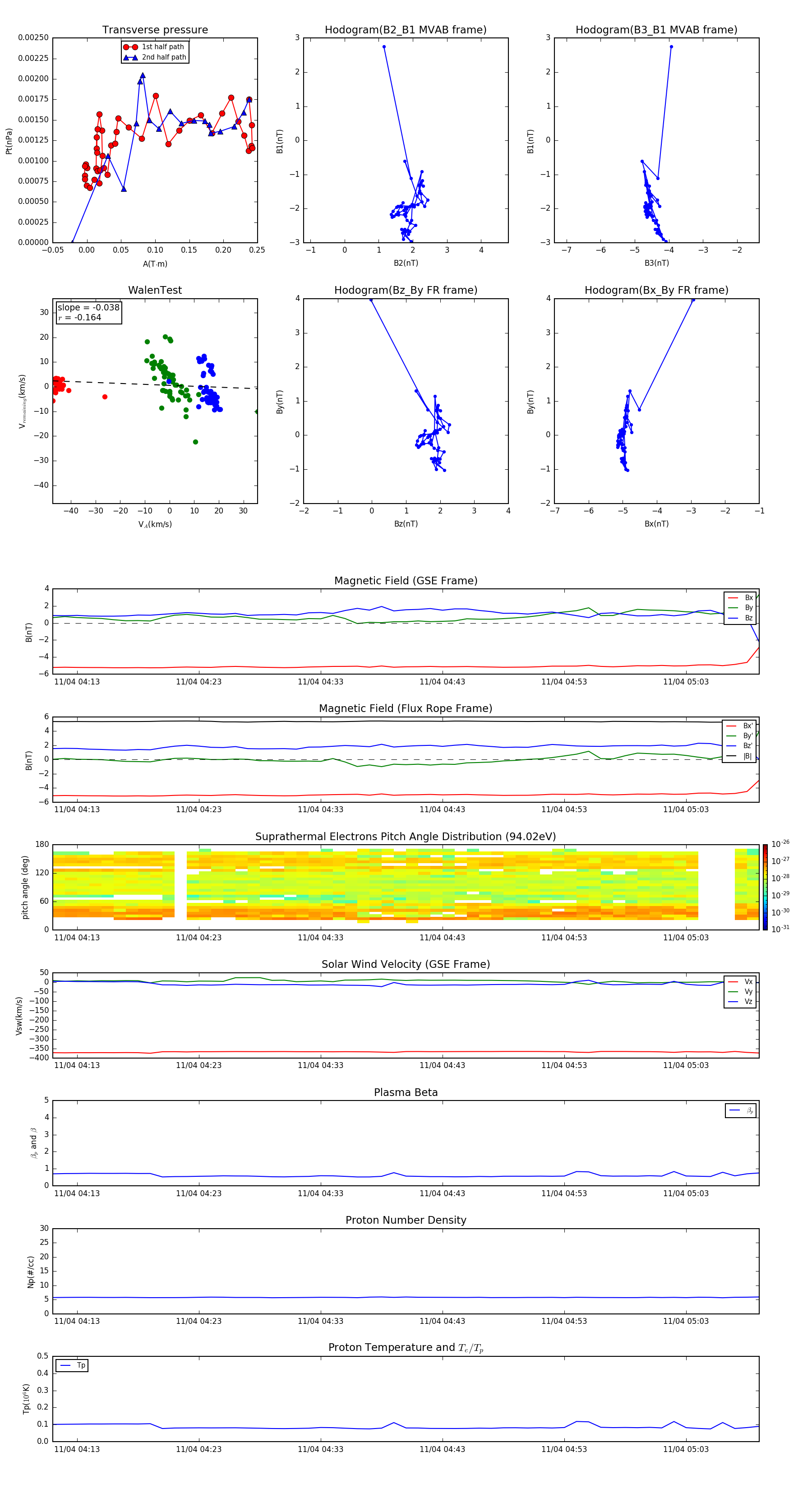The image size is (812, 1489).
Task: Click the highest blue triangle in Transverse pressure plot
Action: tap(143, 76)
